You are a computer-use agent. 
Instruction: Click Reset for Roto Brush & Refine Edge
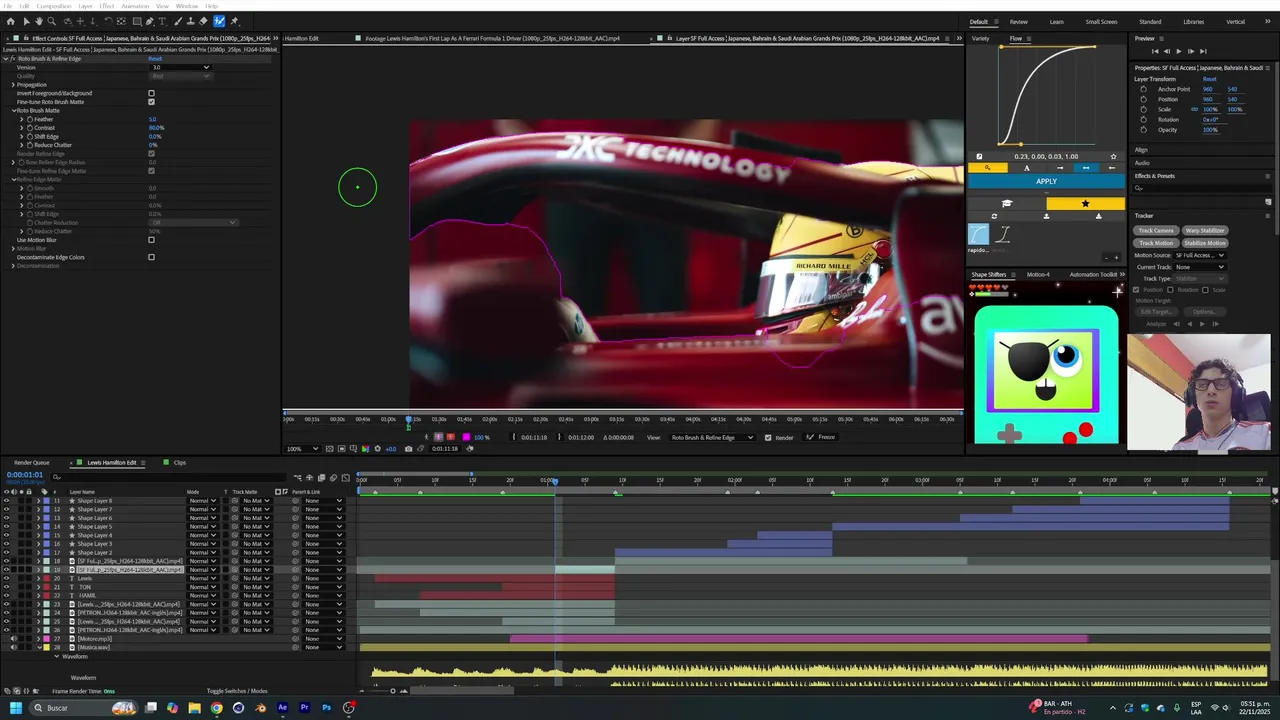[155, 59]
